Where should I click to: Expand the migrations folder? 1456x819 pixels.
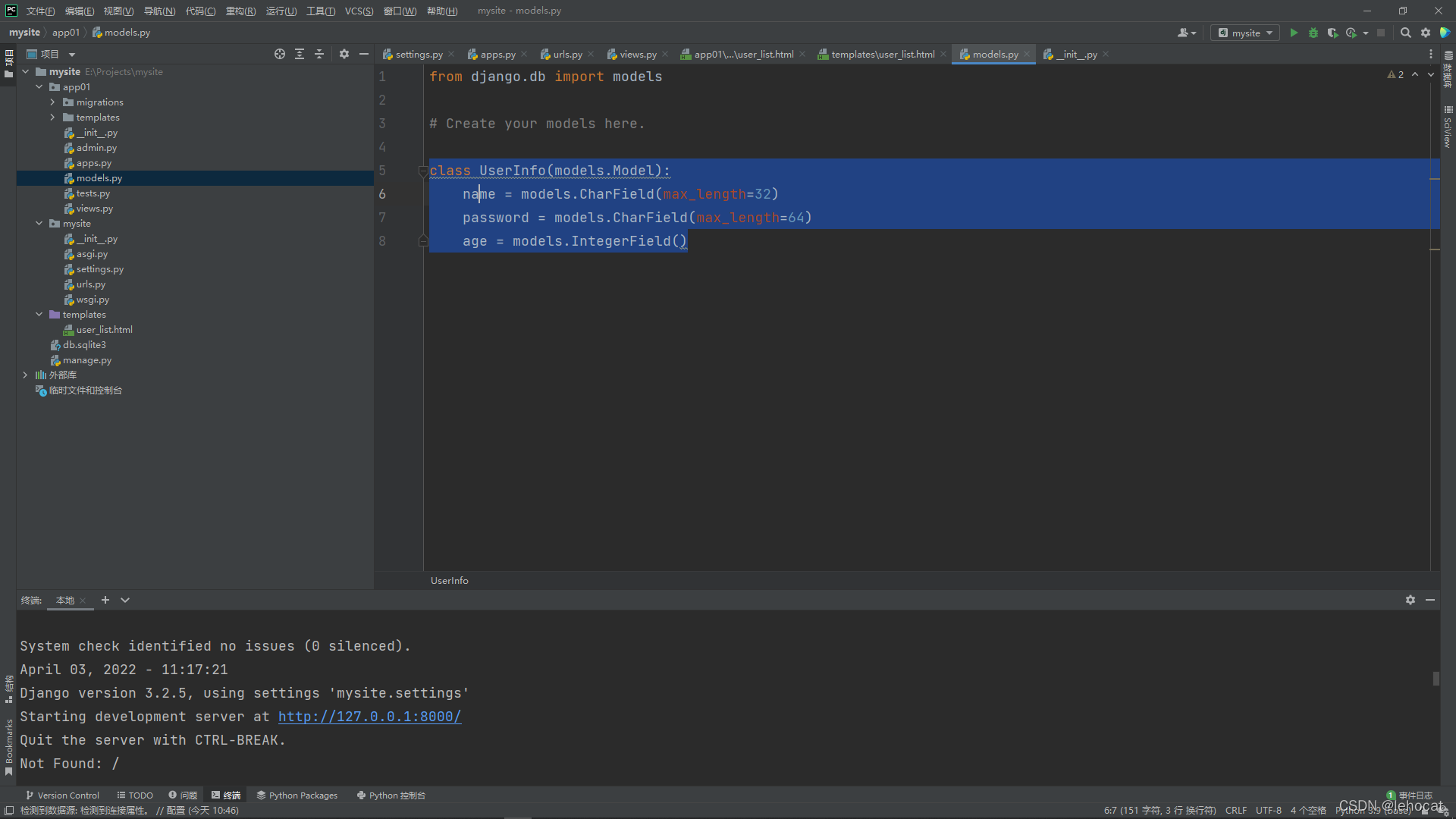(x=52, y=102)
